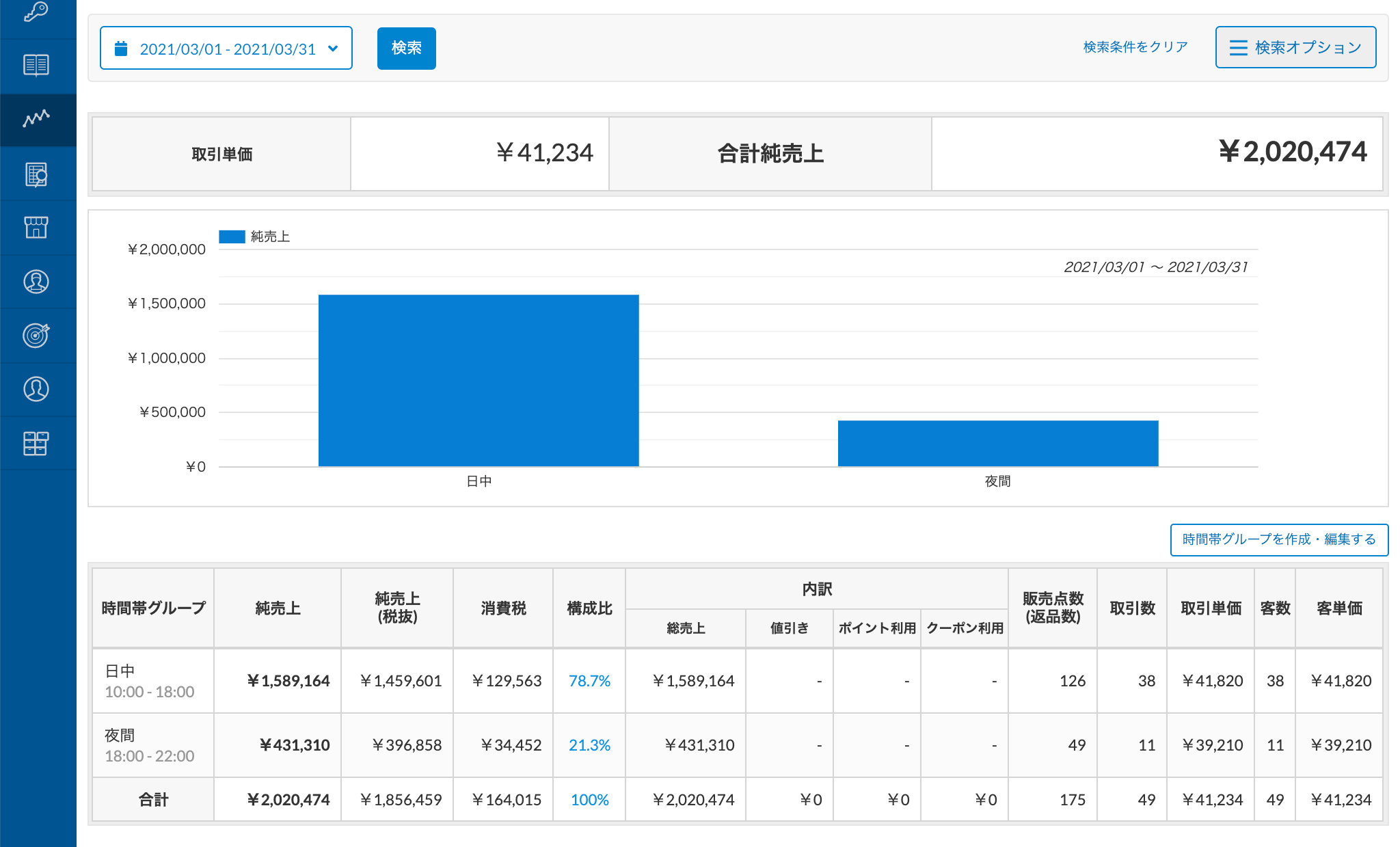The image size is (1400, 847).
Task: Open the key icon in sidebar
Action: click(x=36, y=12)
